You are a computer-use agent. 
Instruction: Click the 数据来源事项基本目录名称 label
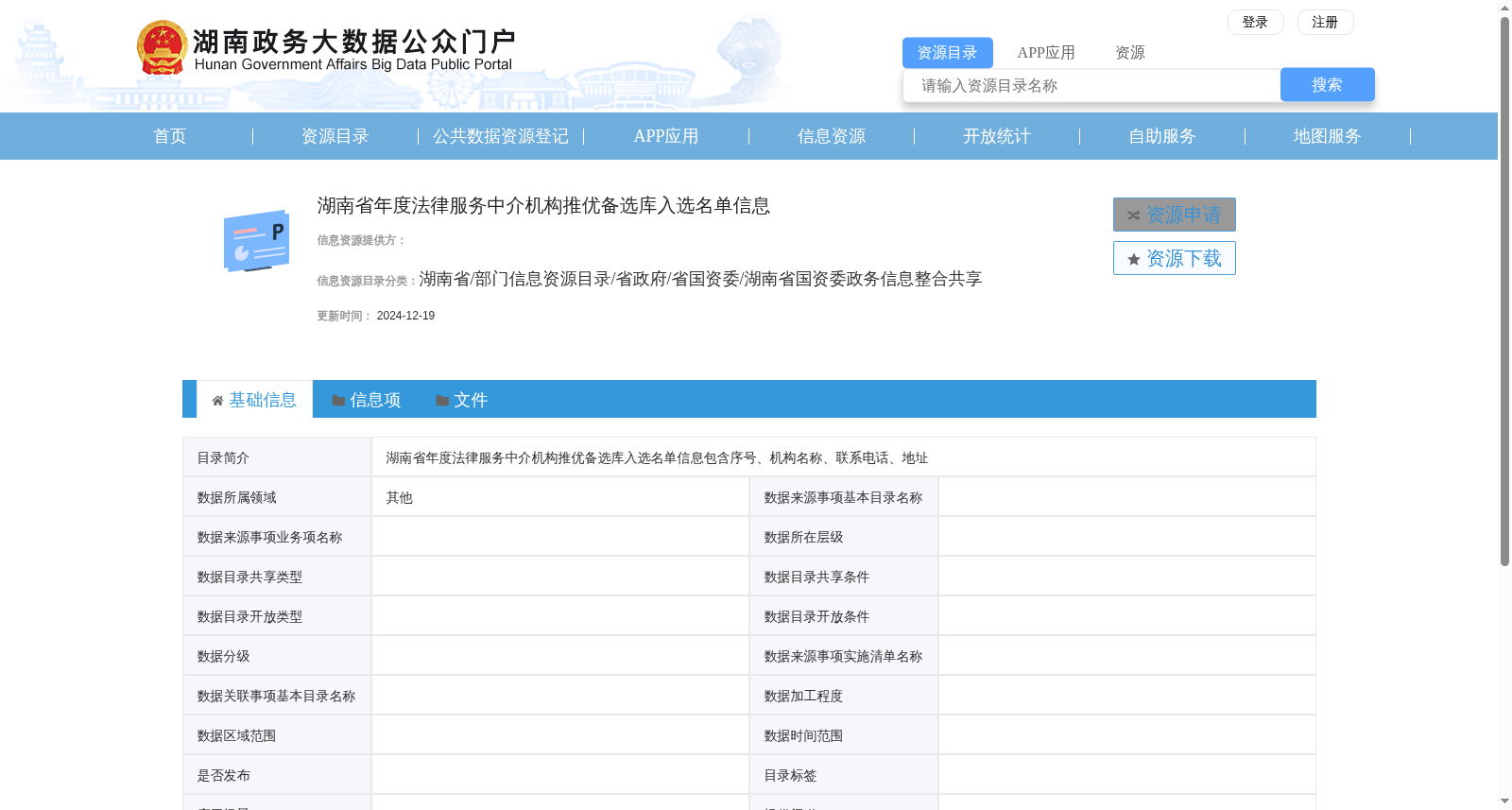[843, 497]
